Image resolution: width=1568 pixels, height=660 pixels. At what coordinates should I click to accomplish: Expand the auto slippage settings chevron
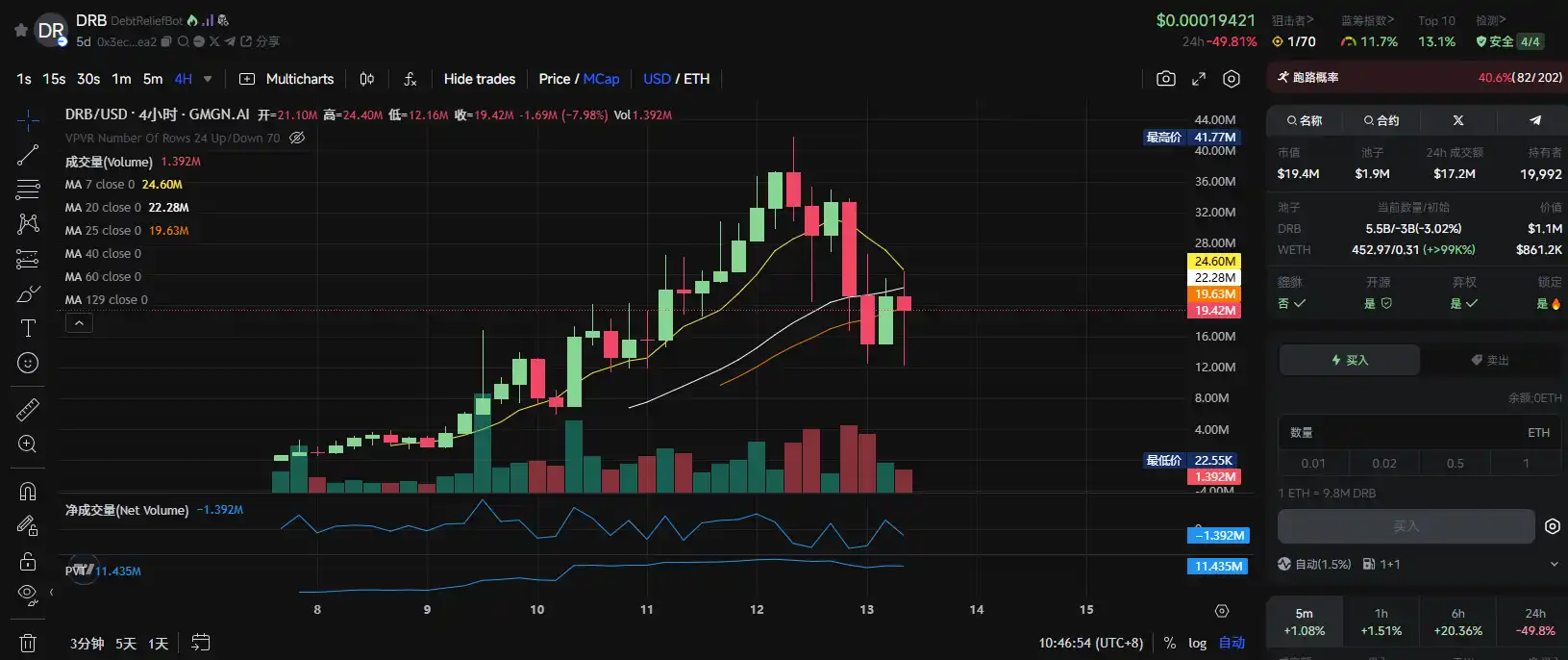(x=1554, y=564)
